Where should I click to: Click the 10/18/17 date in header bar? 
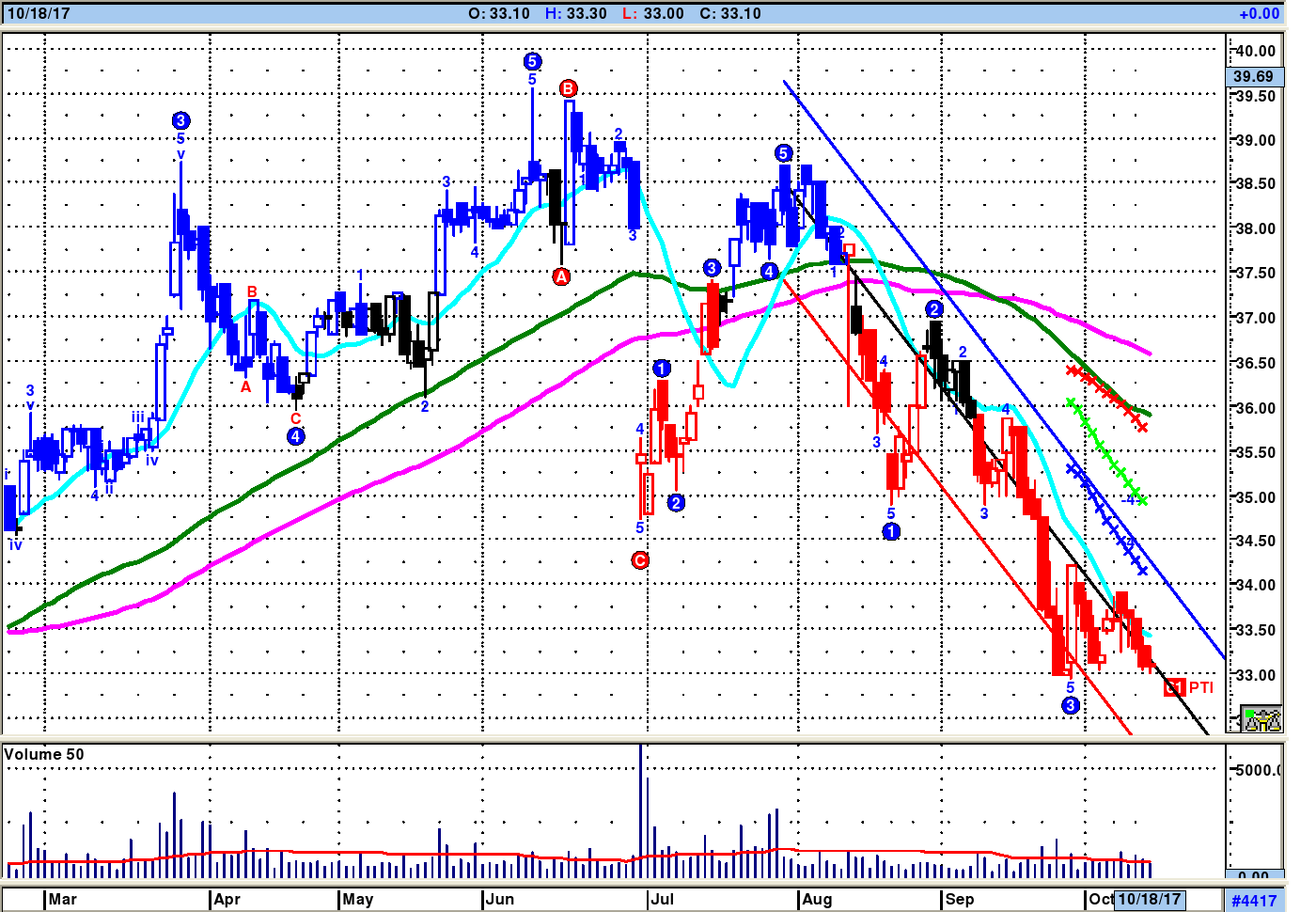point(38,13)
